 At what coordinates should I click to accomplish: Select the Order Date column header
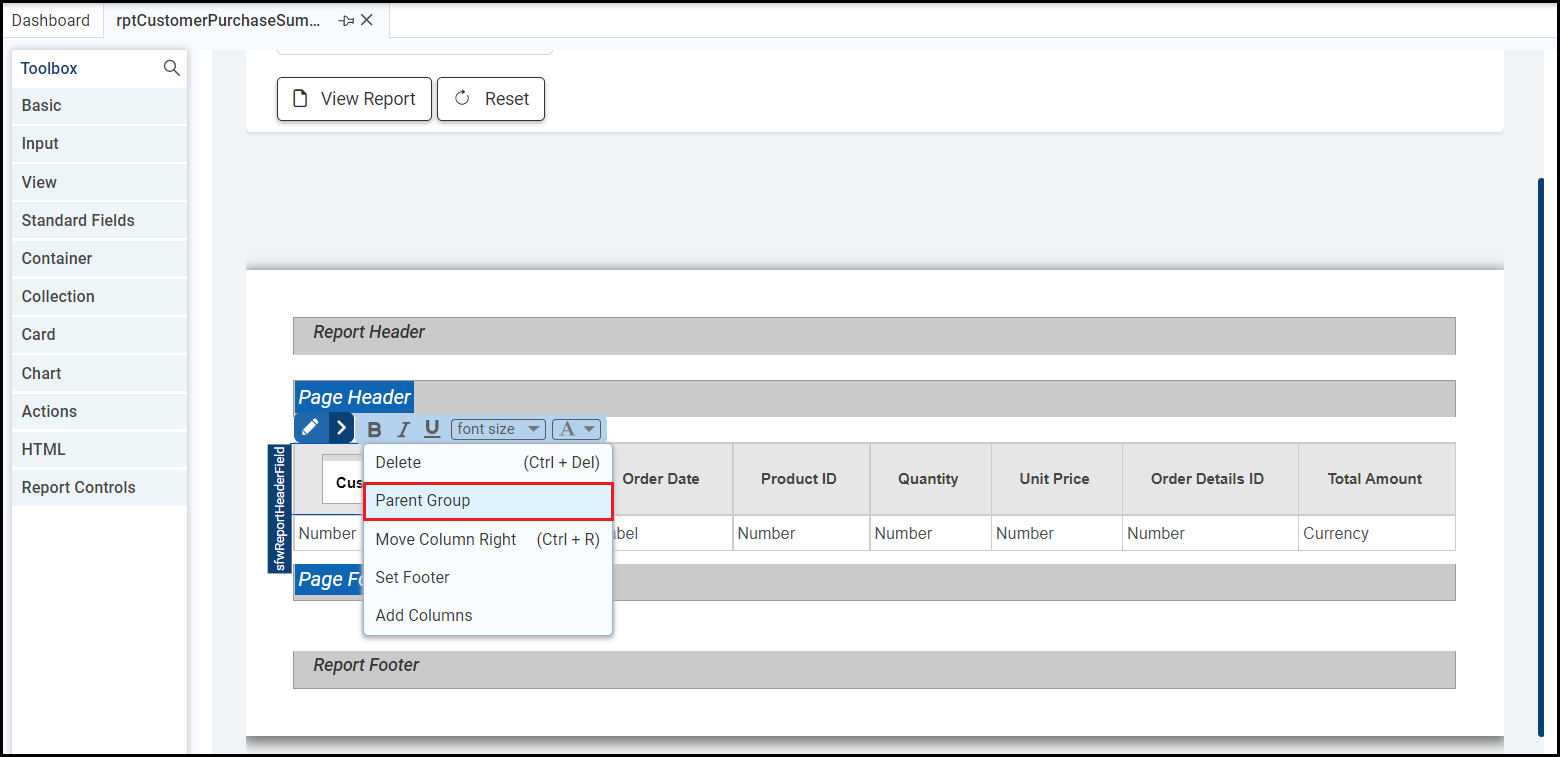tap(661, 479)
